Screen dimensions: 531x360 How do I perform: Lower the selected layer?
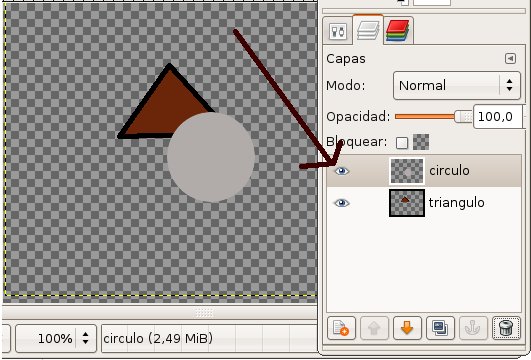point(407,328)
